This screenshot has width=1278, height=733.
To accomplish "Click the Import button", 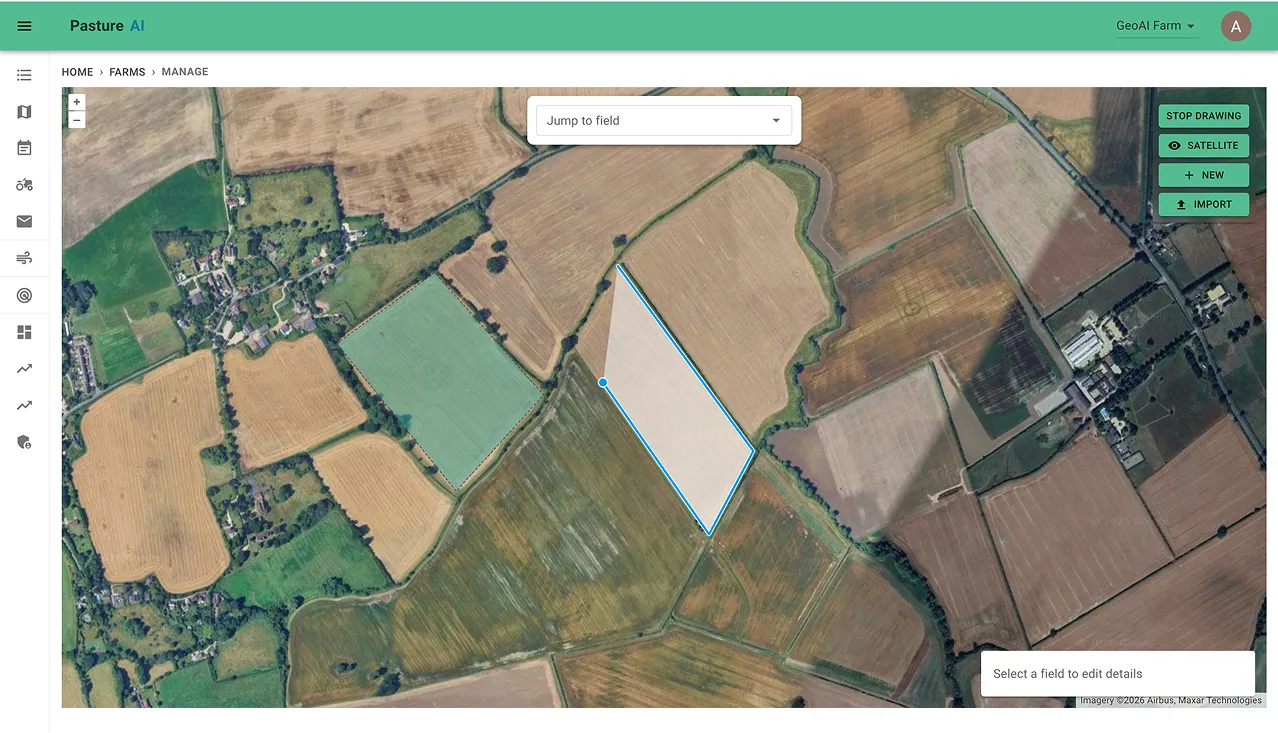I will [x=1204, y=205].
